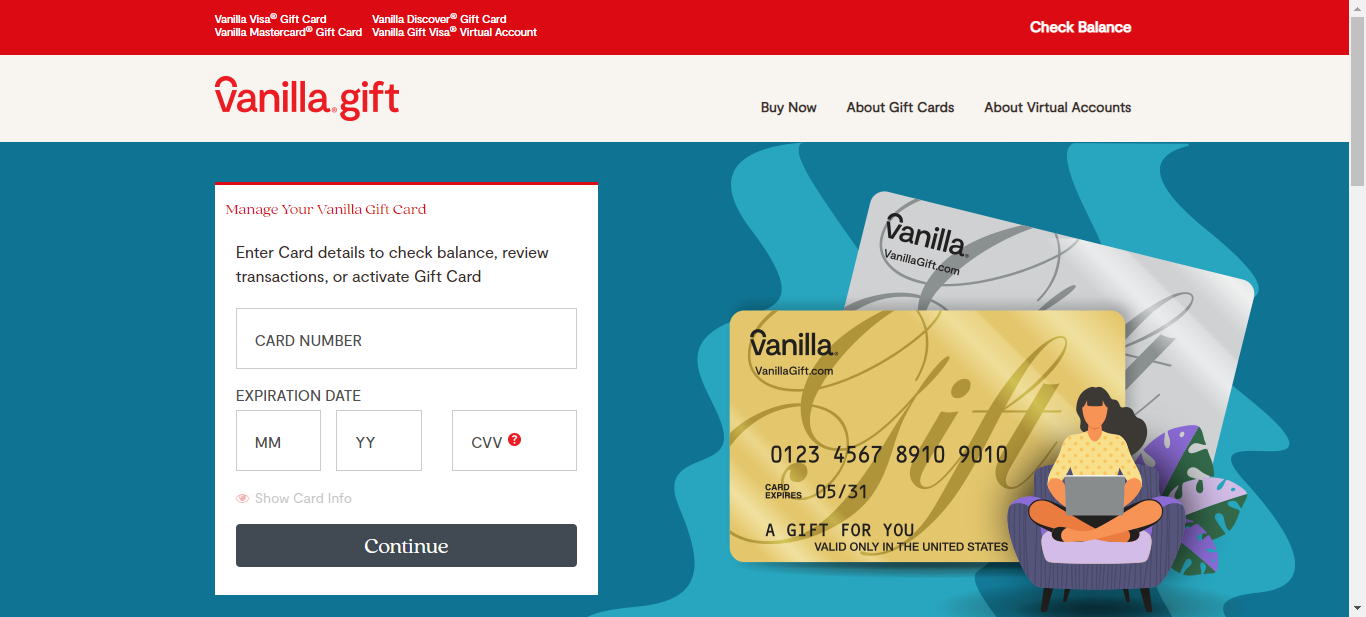The image size is (1366, 617).
Task: Click the eye icon beside Show Card Info
Action: click(241, 497)
